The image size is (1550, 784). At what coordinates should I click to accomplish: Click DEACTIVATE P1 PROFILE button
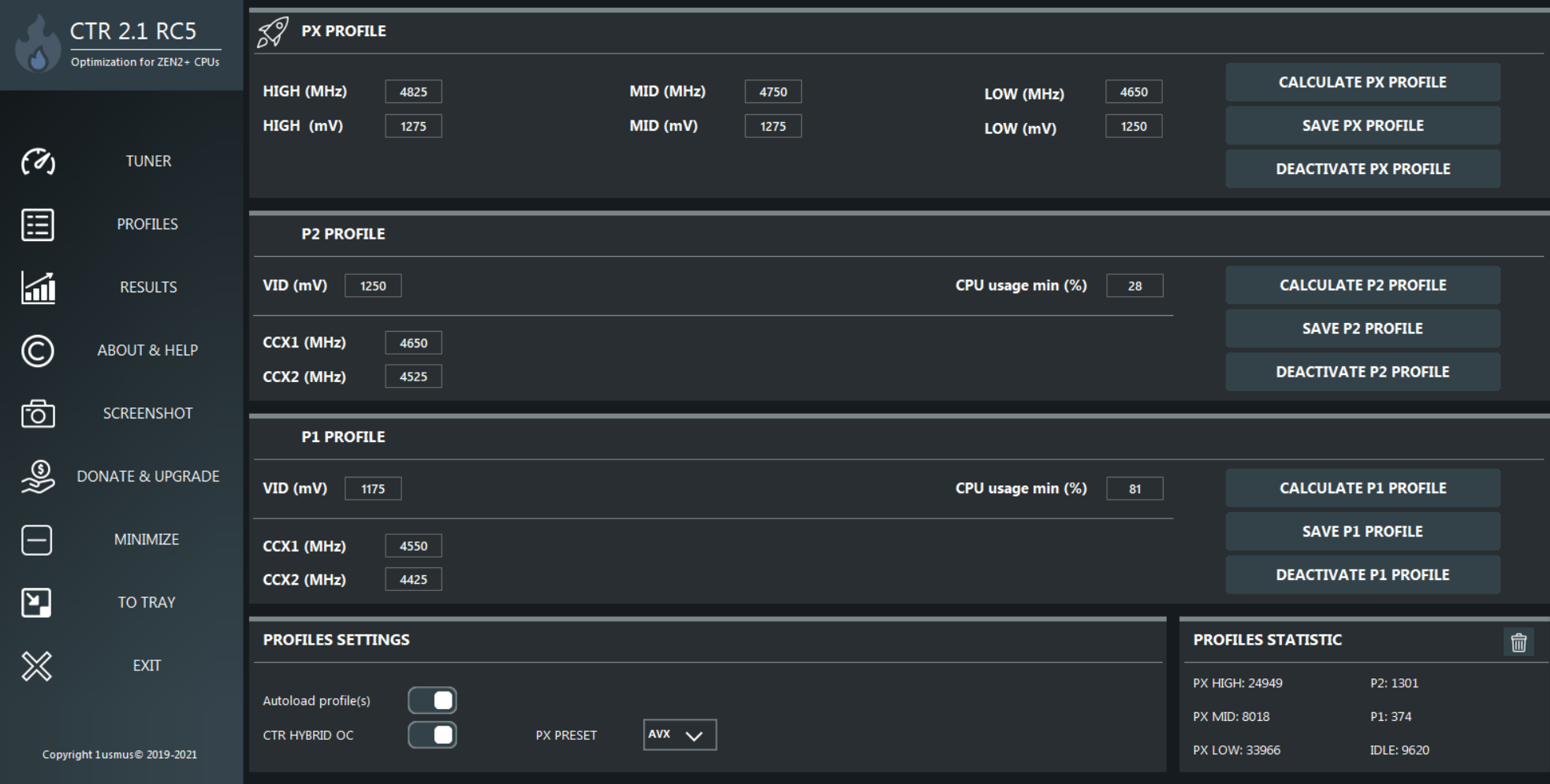[1362, 574]
